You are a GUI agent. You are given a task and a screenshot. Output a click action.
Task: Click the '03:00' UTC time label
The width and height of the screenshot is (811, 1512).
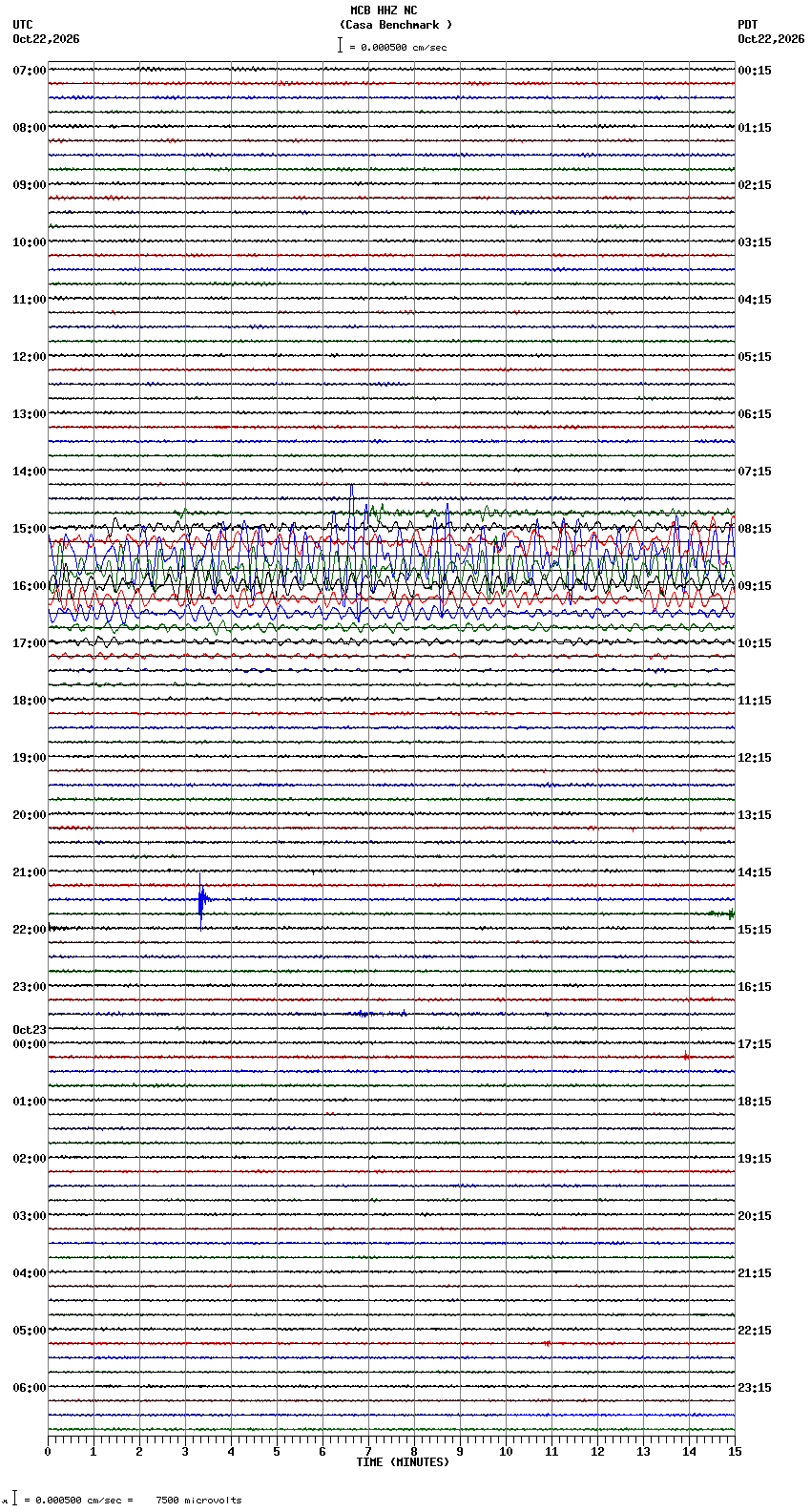pos(30,1216)
